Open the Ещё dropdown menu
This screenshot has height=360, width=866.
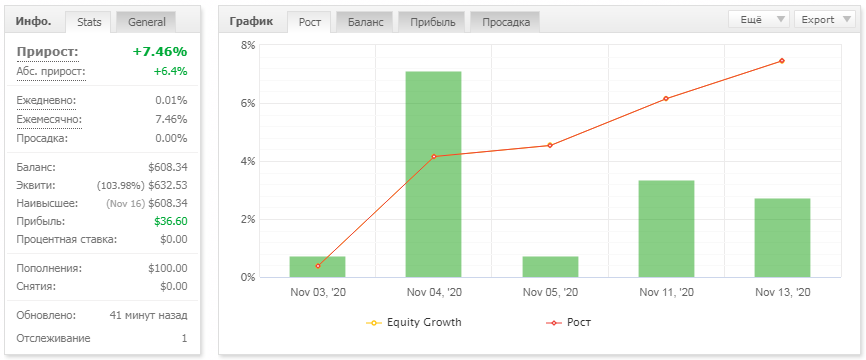point(759,19)
